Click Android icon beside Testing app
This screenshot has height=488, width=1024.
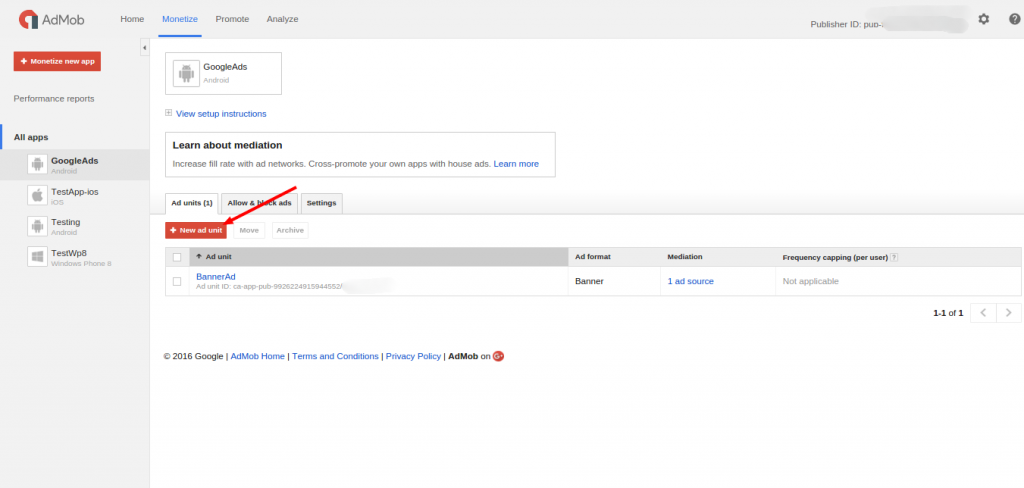[38, 226]
